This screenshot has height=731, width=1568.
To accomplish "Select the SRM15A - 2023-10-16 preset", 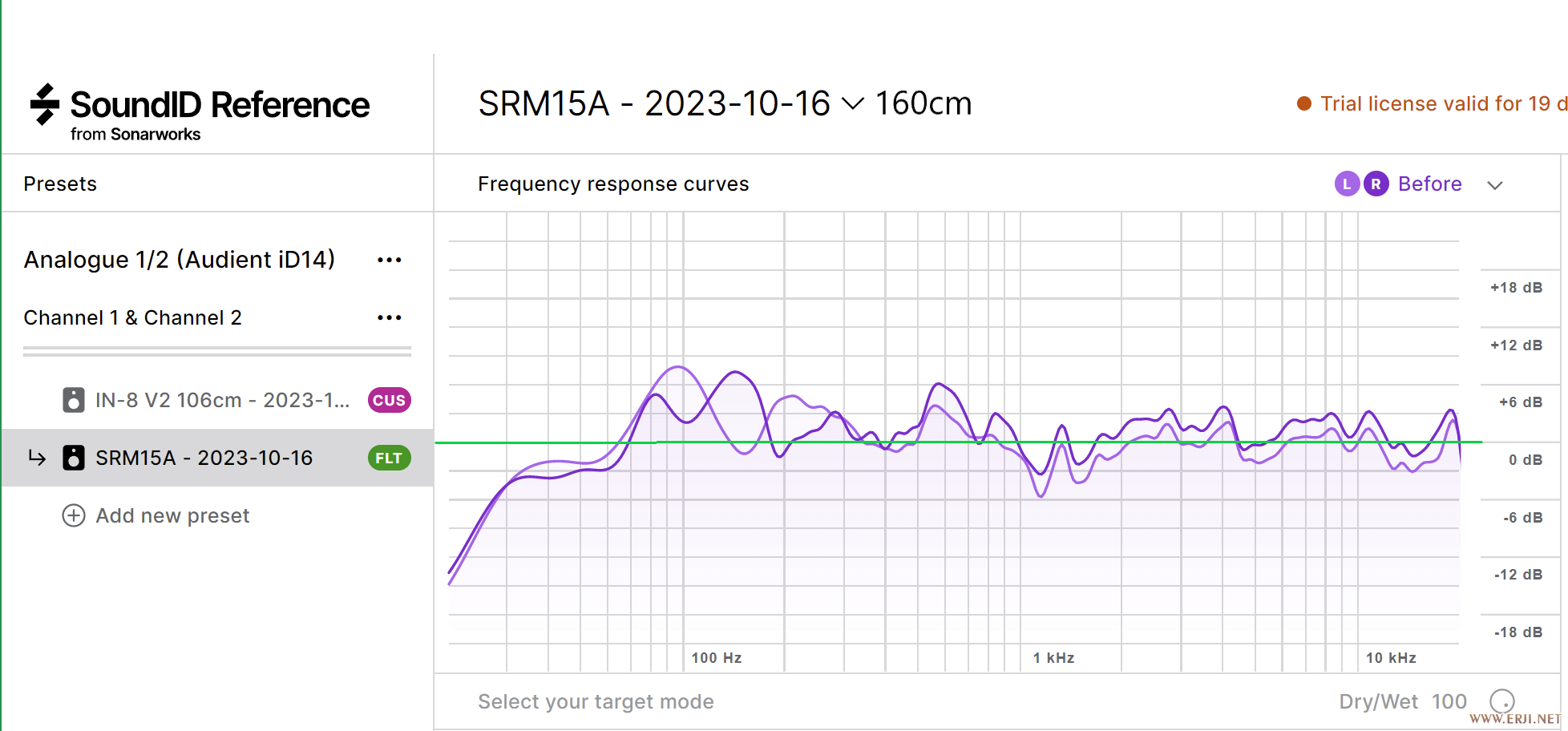I will coord(217,458).
